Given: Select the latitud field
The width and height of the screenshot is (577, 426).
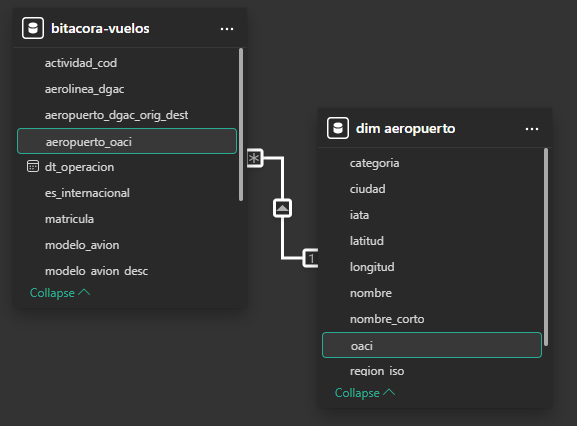Looking at the screenshot, I should (432, 241).
